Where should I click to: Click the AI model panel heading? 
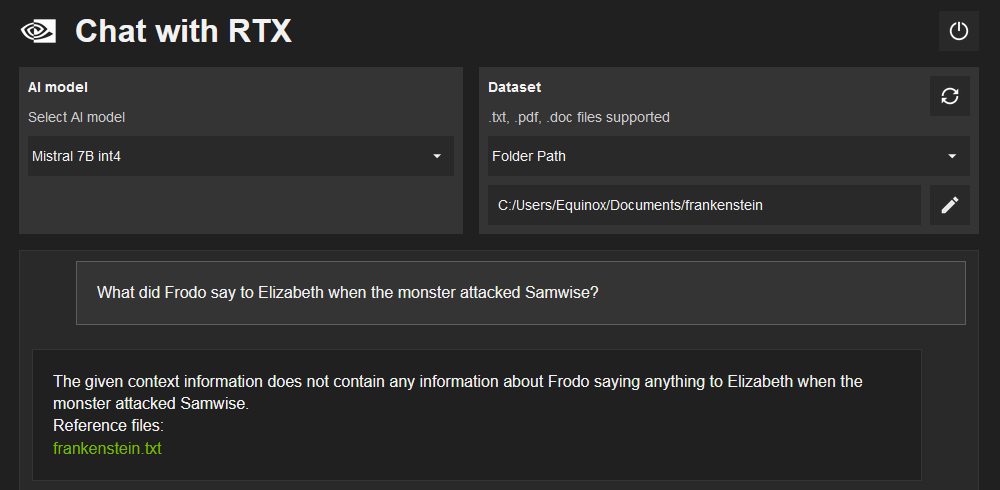[58, 88]
